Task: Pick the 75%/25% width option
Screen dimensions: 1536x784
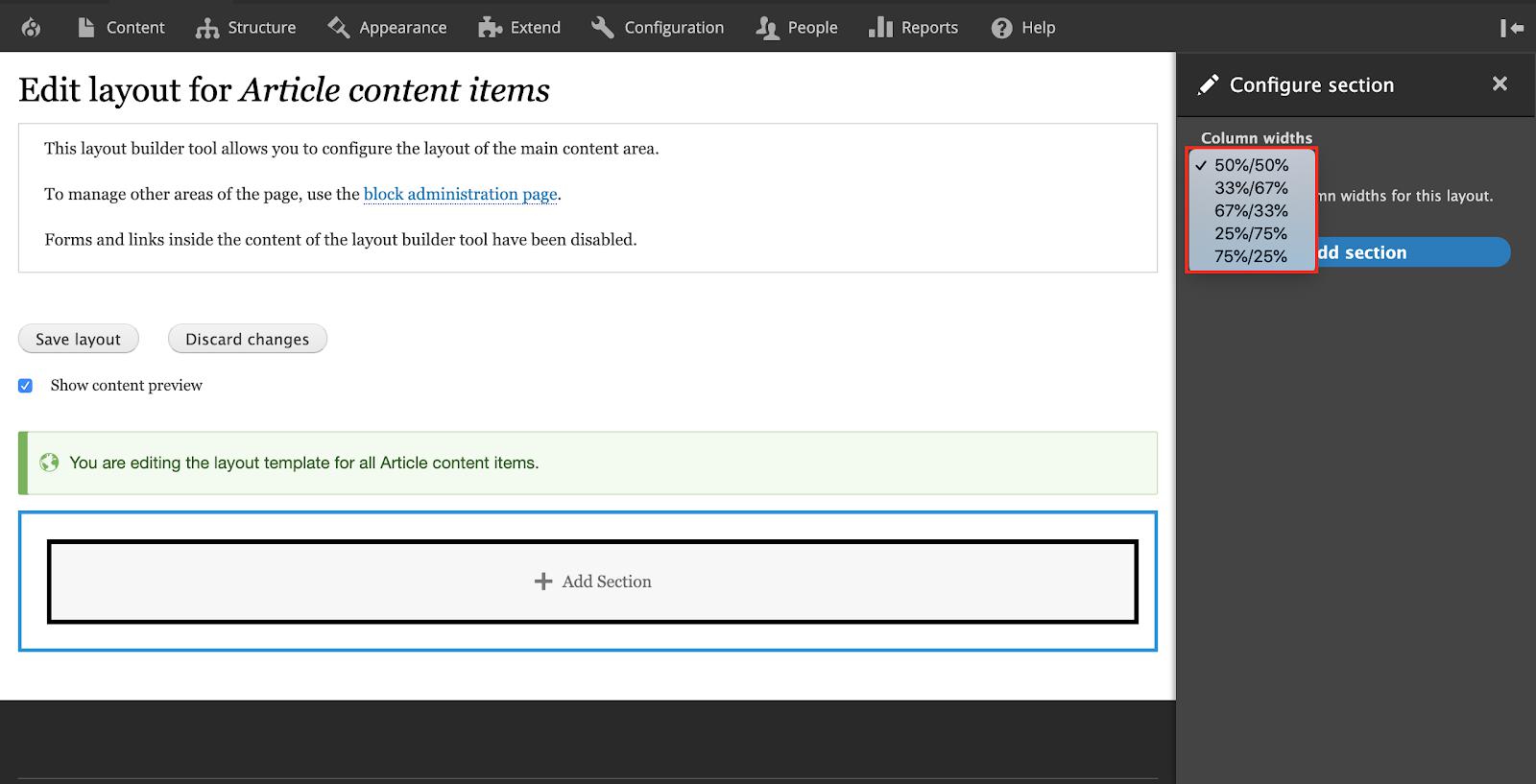Action: coord(1252,257)
